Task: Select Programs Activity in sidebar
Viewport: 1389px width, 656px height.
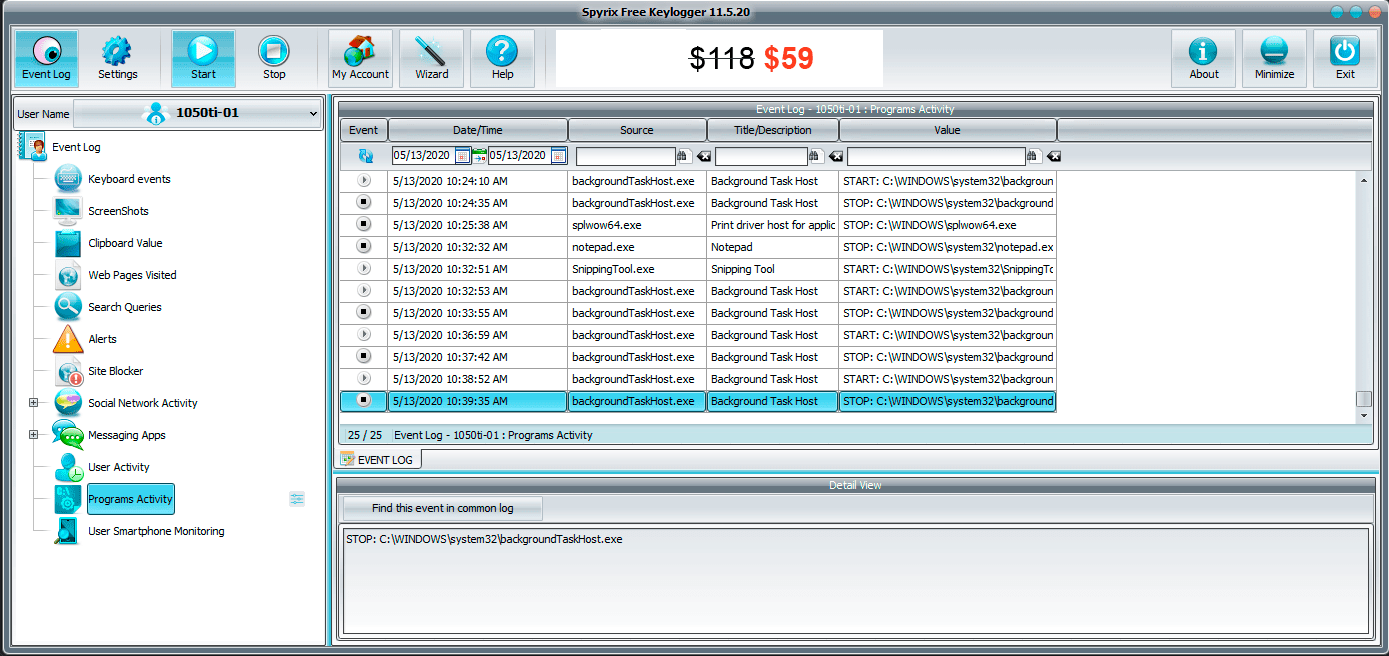Action: (x=130, y=499)
